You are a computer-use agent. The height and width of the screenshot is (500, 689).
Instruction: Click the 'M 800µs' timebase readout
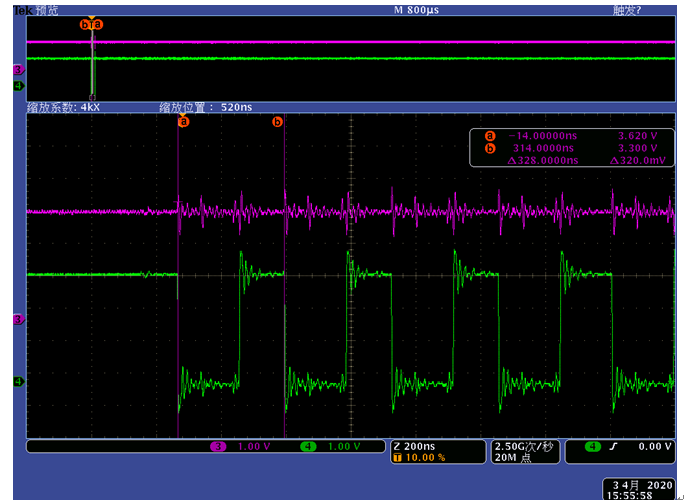click(416, 10)
